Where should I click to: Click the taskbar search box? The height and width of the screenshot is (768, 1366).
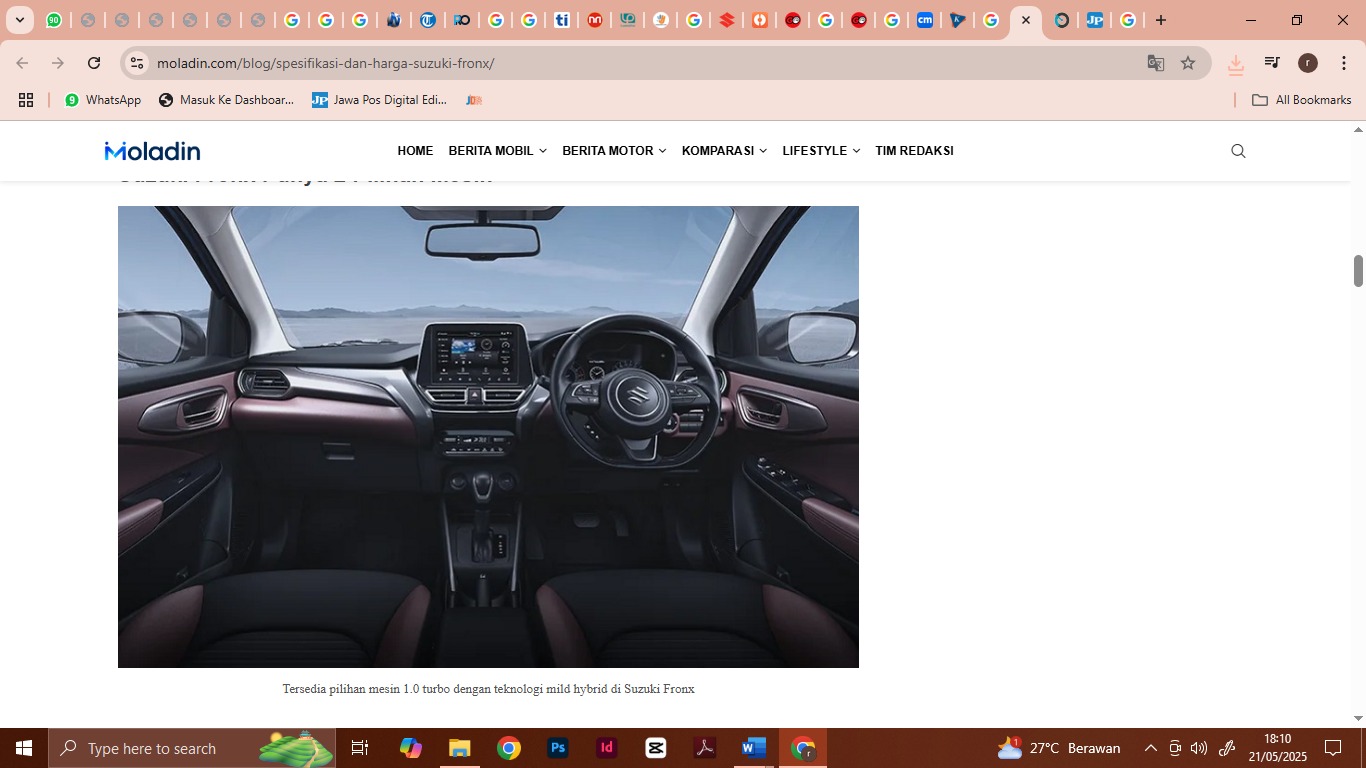192,748
